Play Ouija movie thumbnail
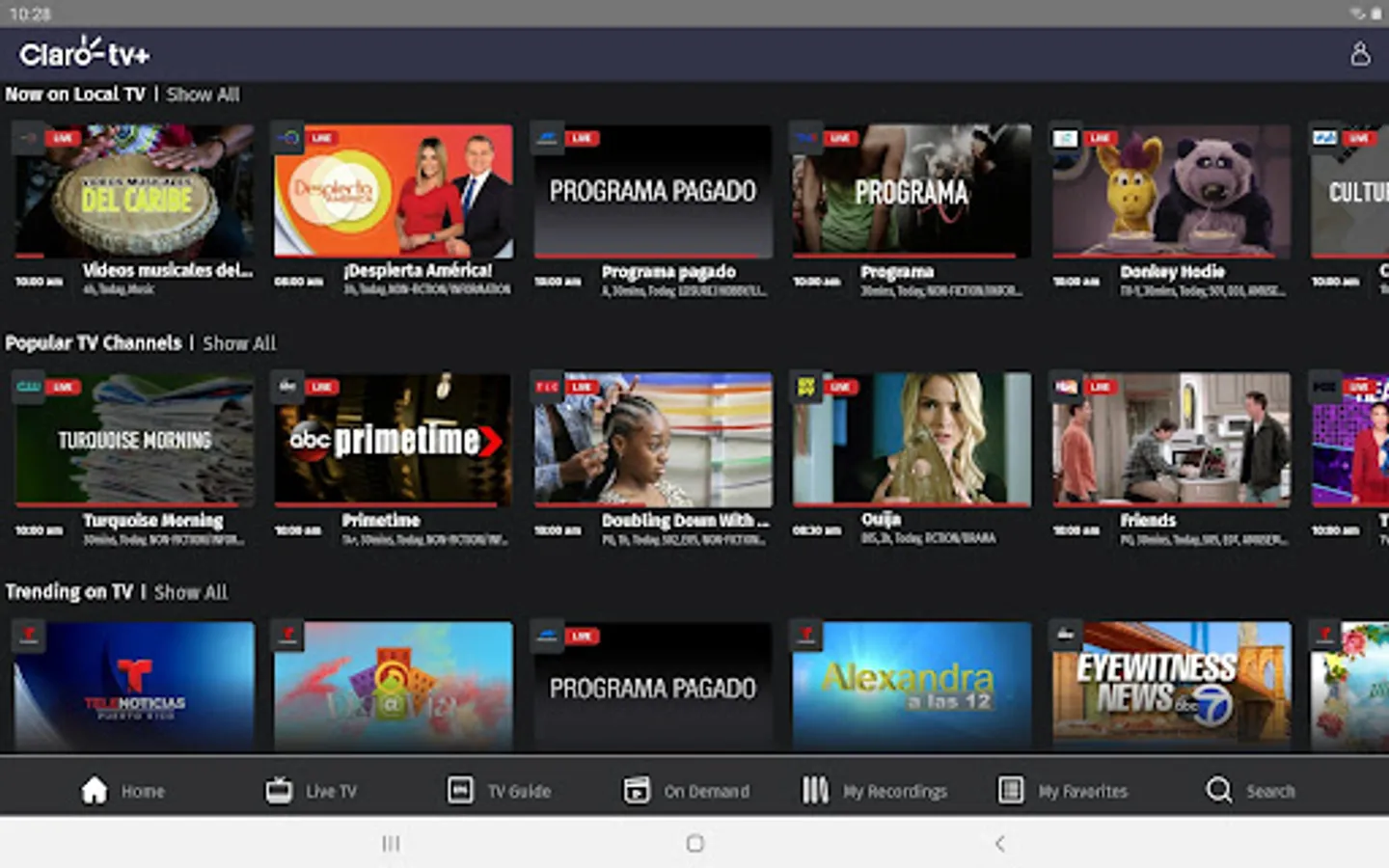Viewport: 1389px width, 868px height. coord(912,438)
